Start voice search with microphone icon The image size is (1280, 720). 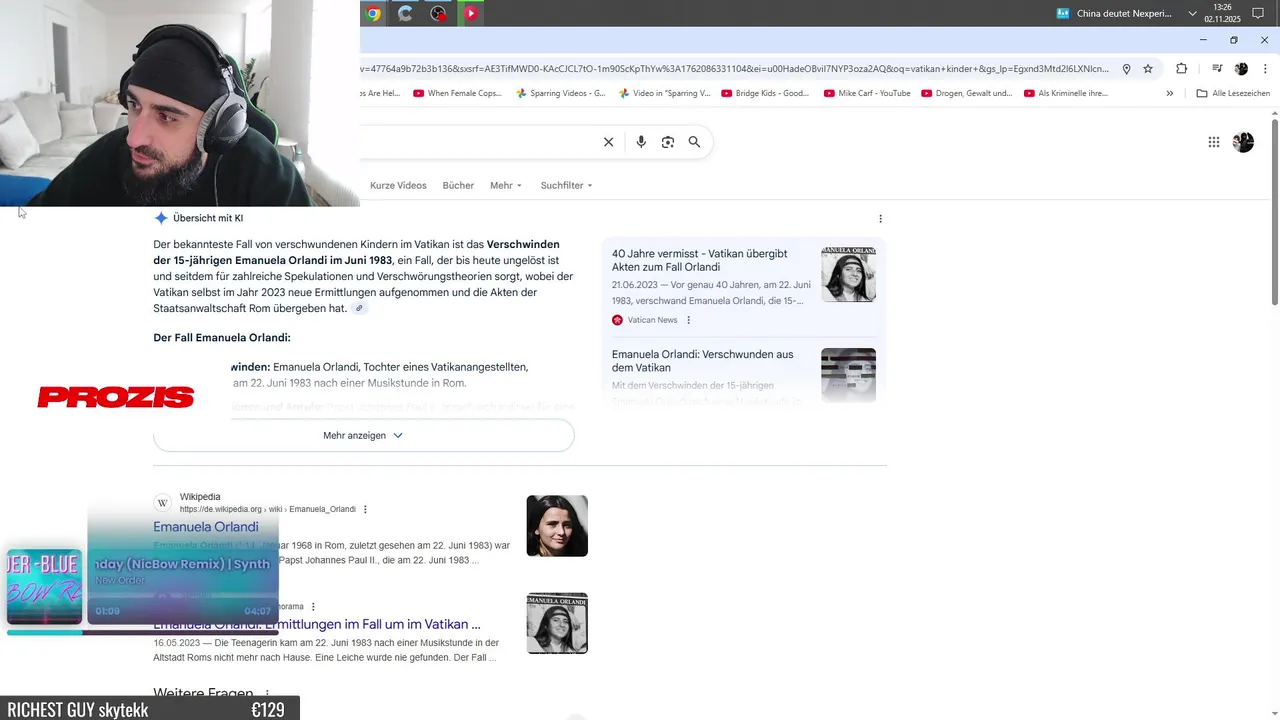pyautogui.click(x=641, y=142)
